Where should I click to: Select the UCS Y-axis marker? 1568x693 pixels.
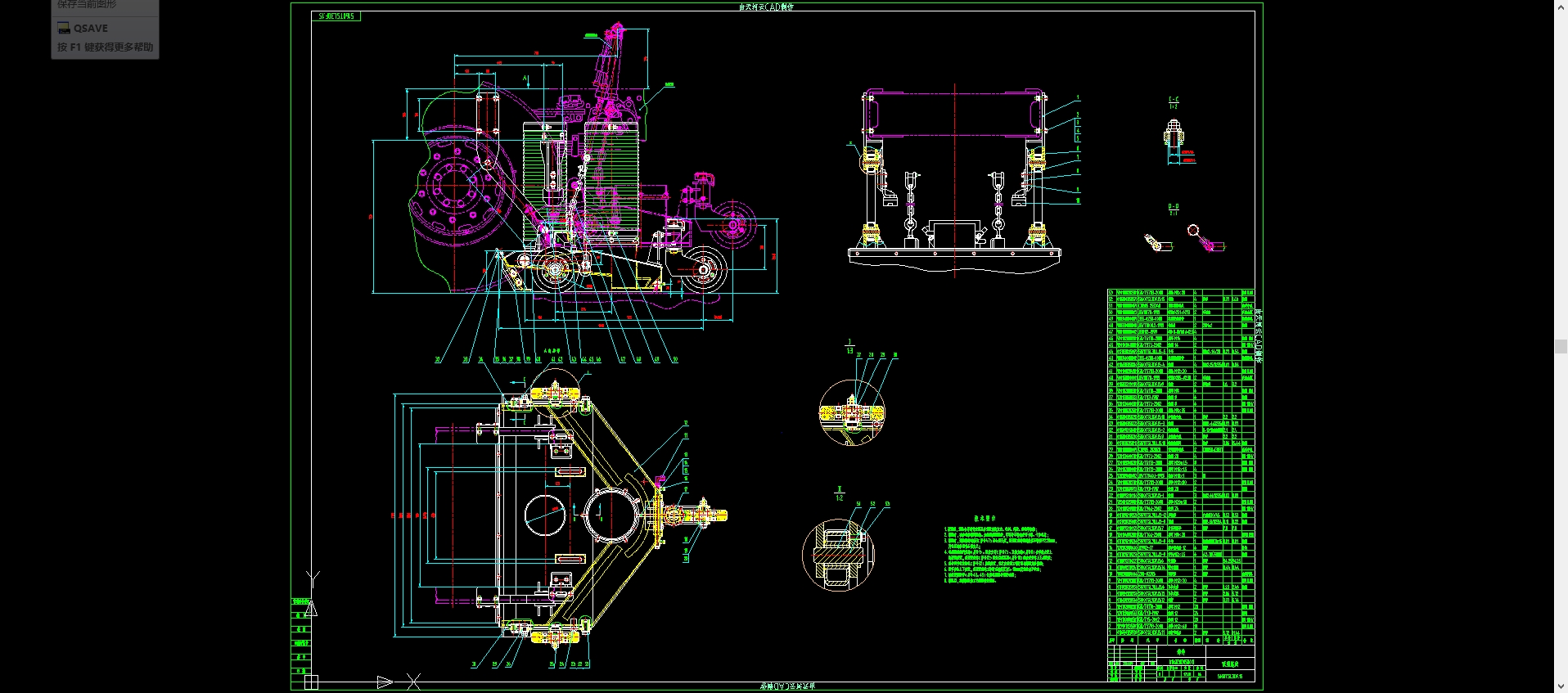(312, 578)
